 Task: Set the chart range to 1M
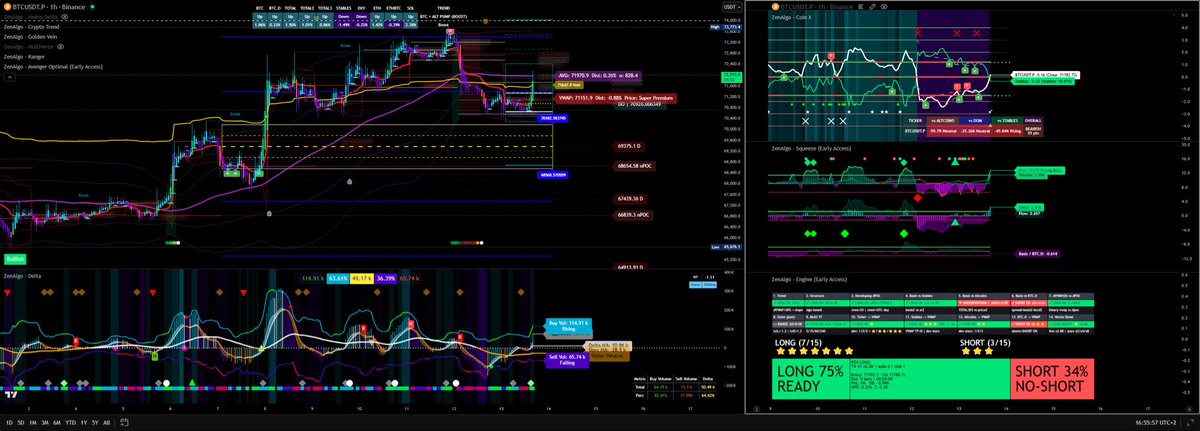(x=35, y=423)
